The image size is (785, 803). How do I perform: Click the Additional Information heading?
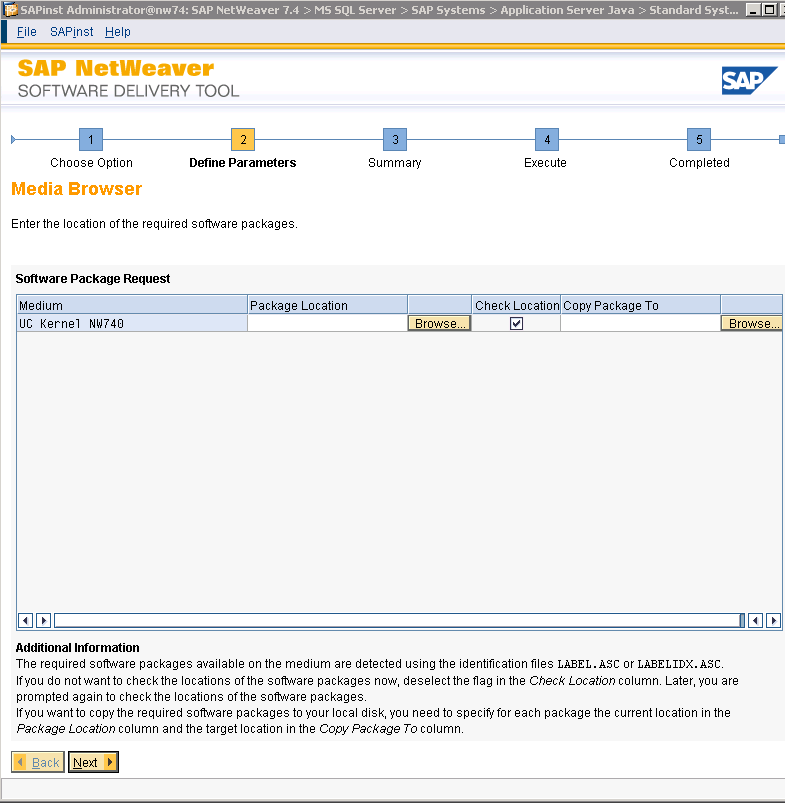coord(77,647)
